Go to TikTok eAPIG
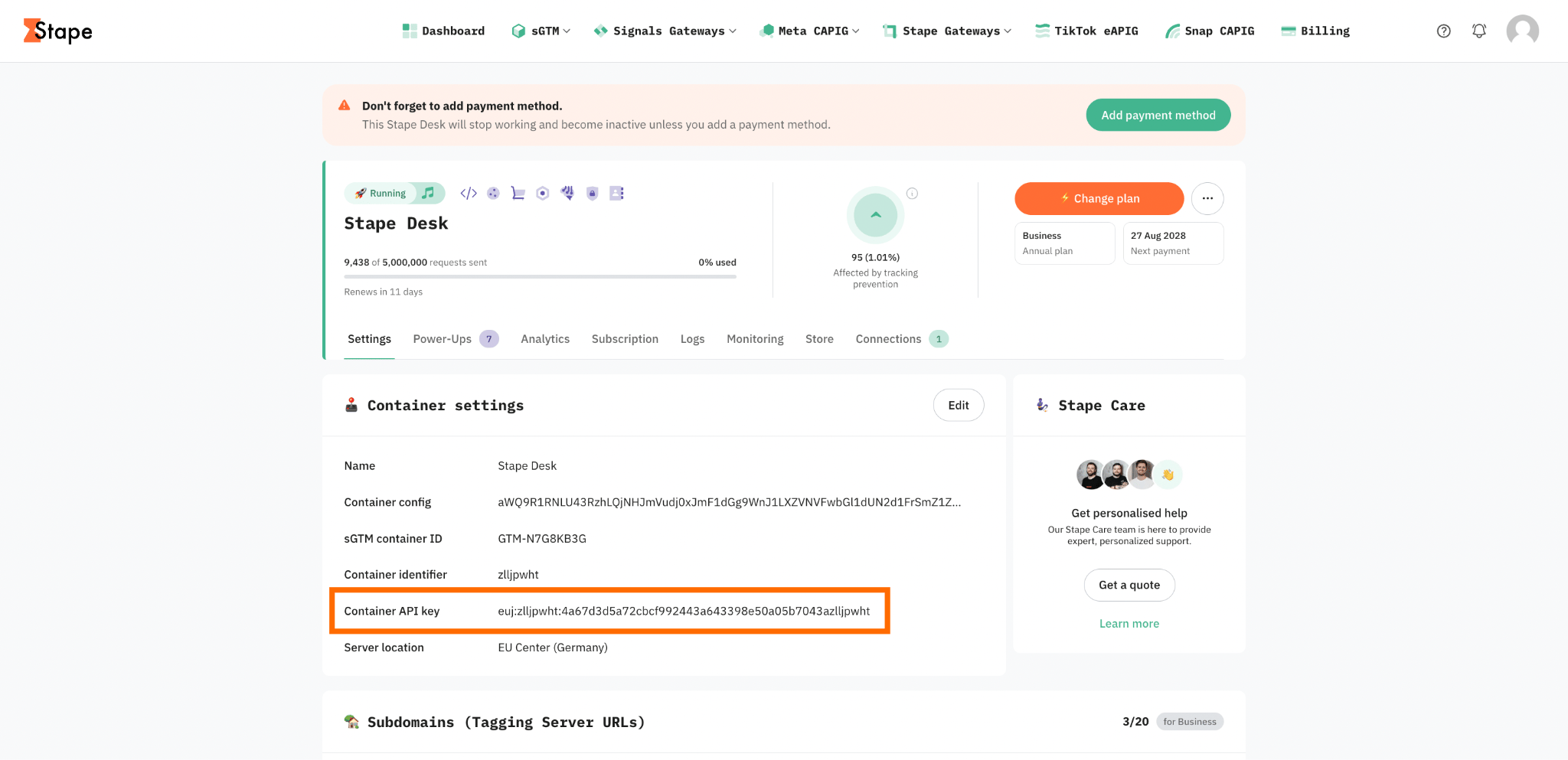 click(1086, 31)
